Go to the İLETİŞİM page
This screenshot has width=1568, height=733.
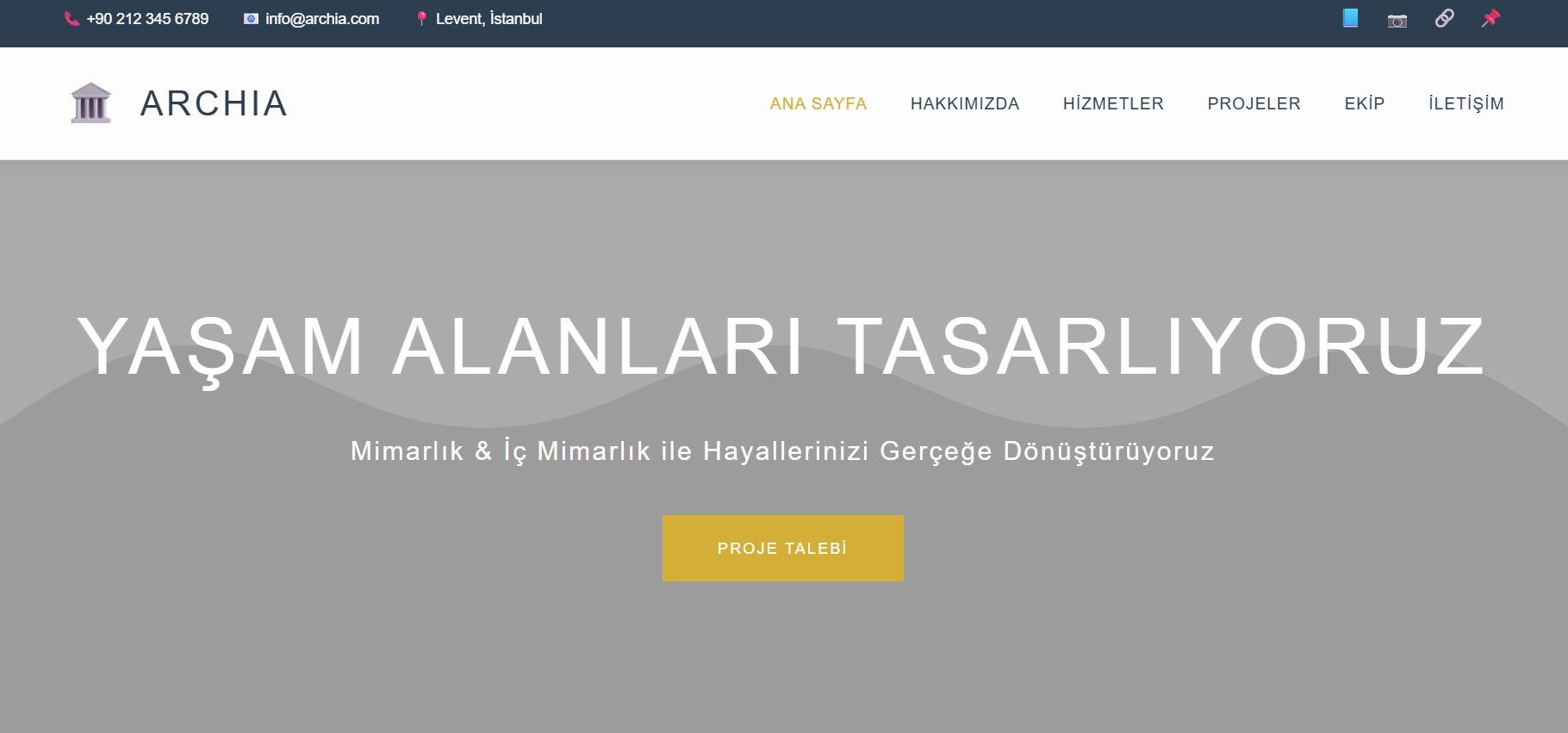tap(1465, 103)
